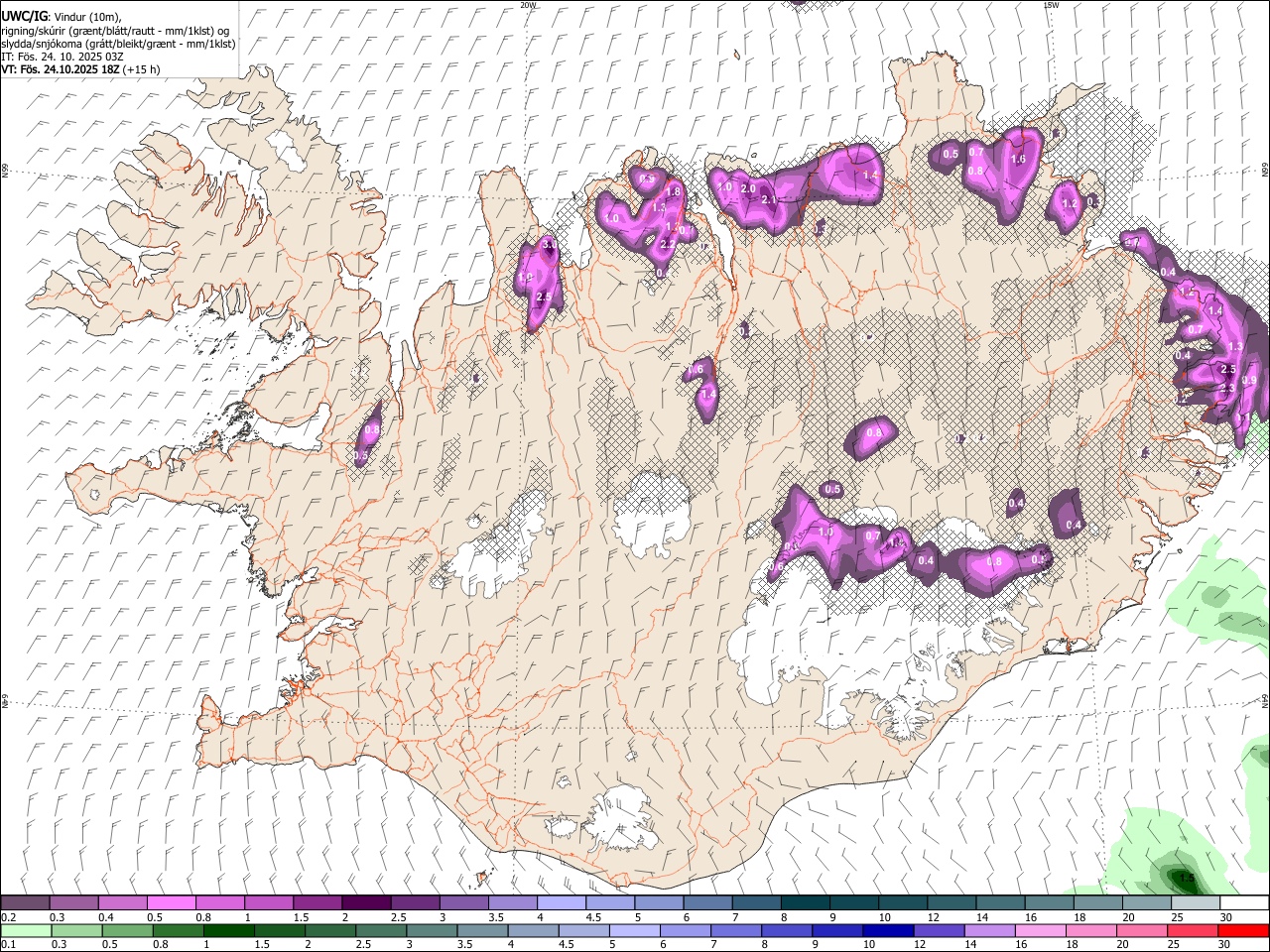
Task: Click the 0.2 label on the snow scale
Action: (x=8, y=917)
